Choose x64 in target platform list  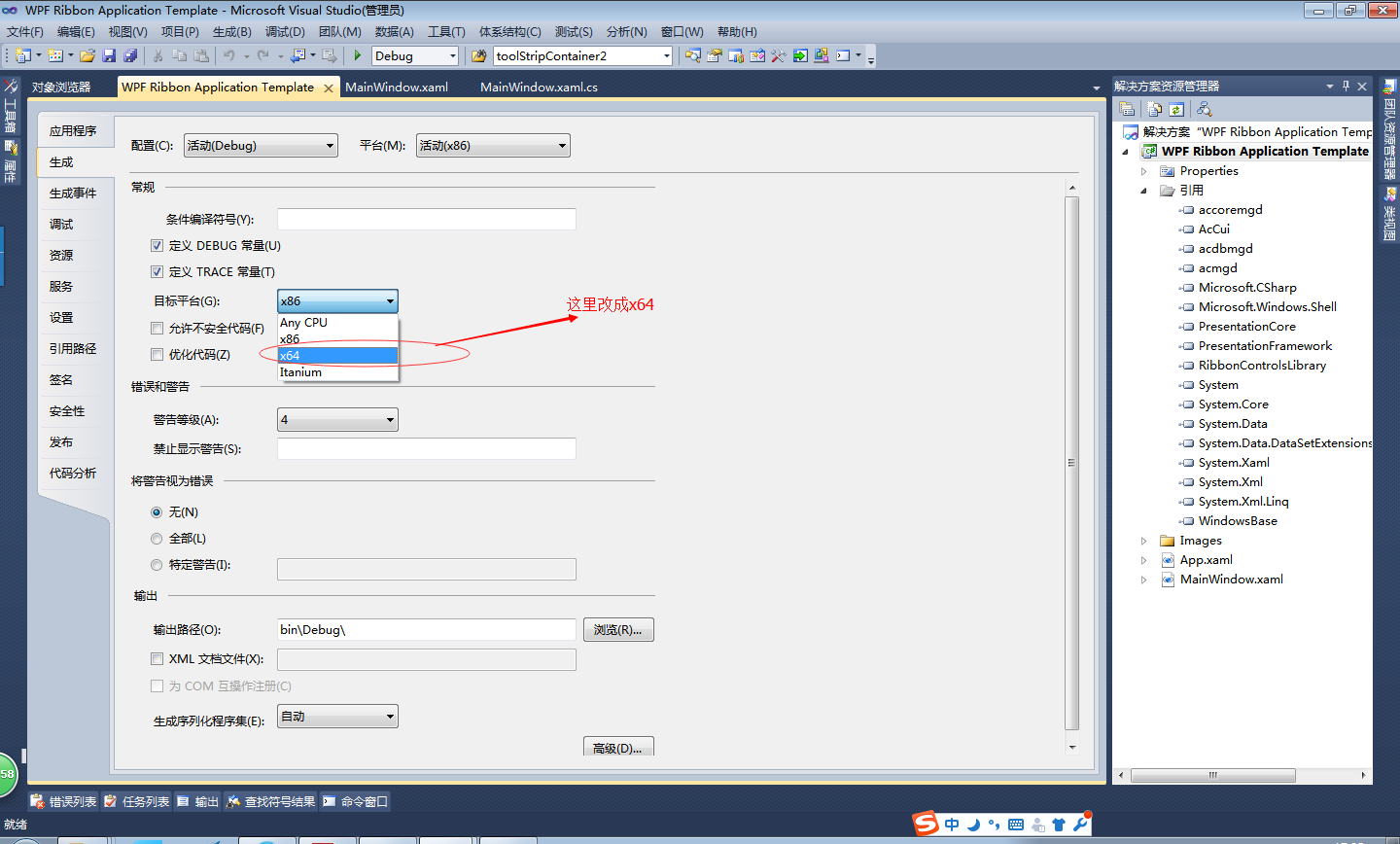[338, 356]
